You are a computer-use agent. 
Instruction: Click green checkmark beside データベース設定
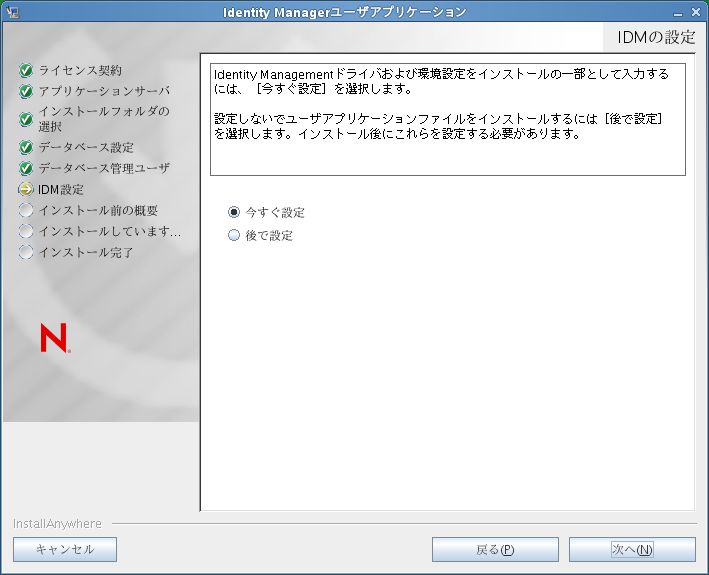click(x=26, y=147)
